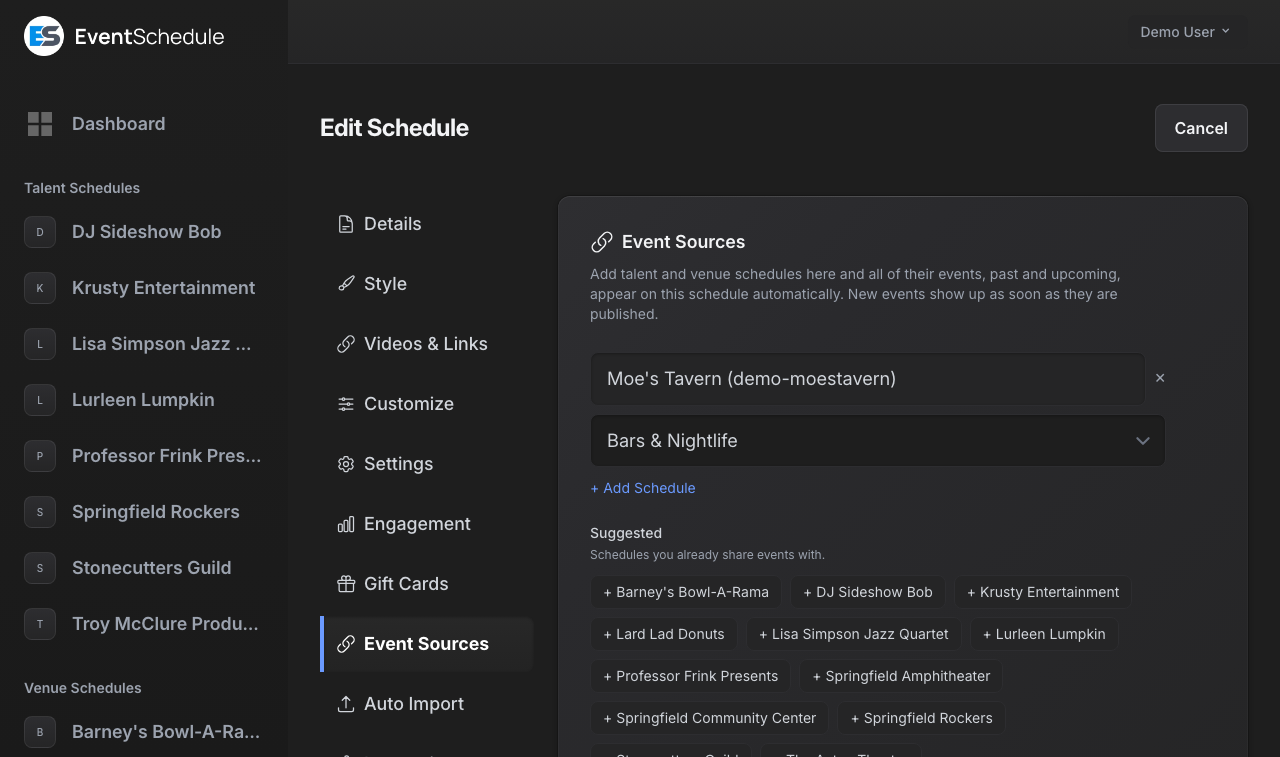The height and width of the screenshot is (757, 1280).
Task: Go to the Customize section
Action: coord(427,404)
